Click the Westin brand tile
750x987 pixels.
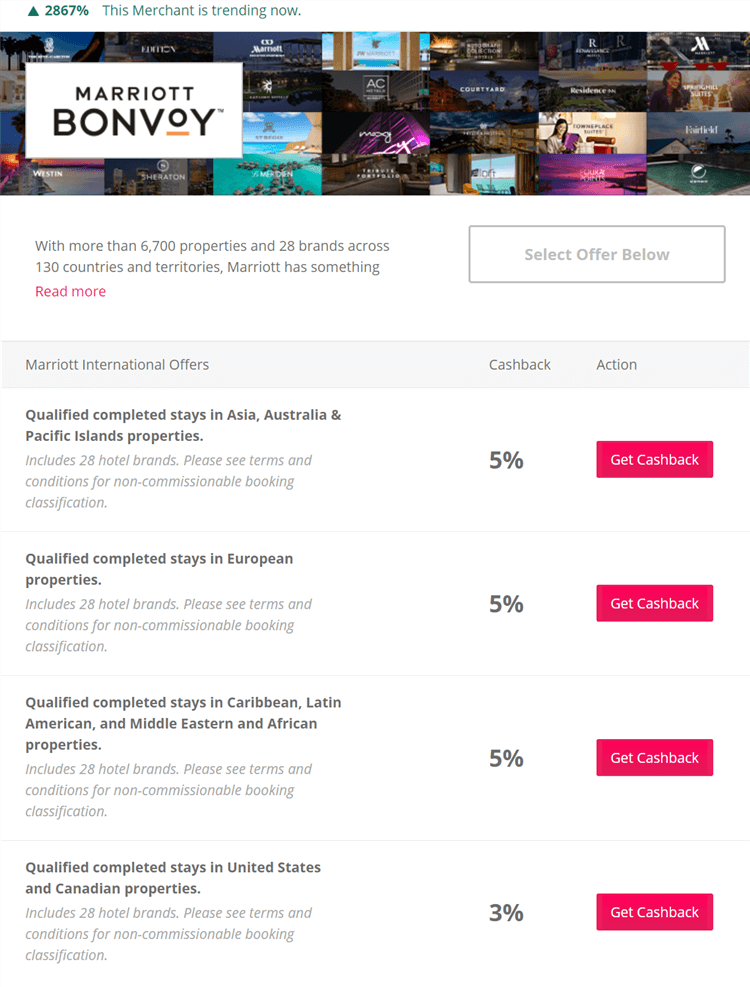tap(50, 174)
